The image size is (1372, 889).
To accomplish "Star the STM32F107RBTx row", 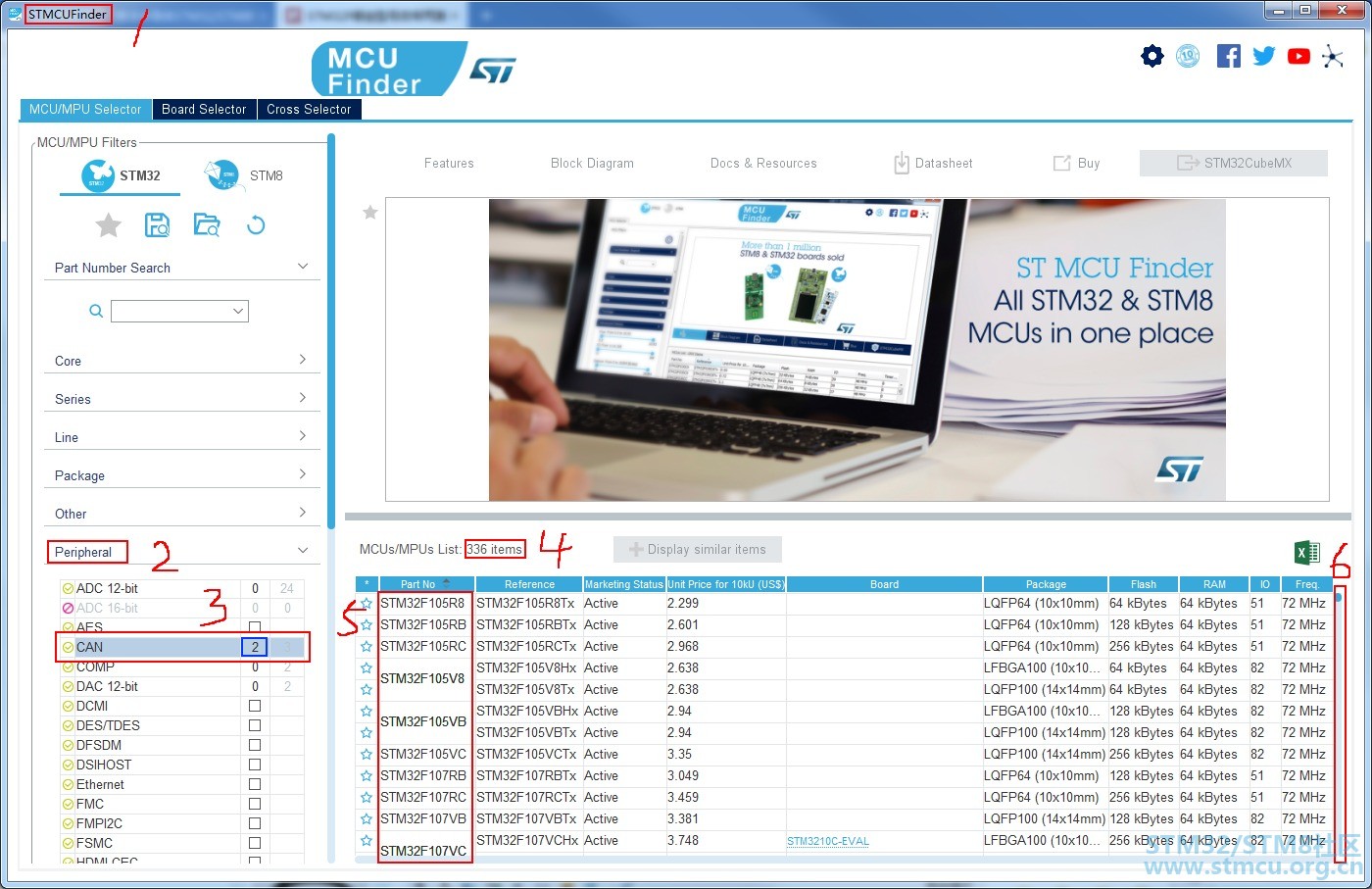I will coord(367,776).
